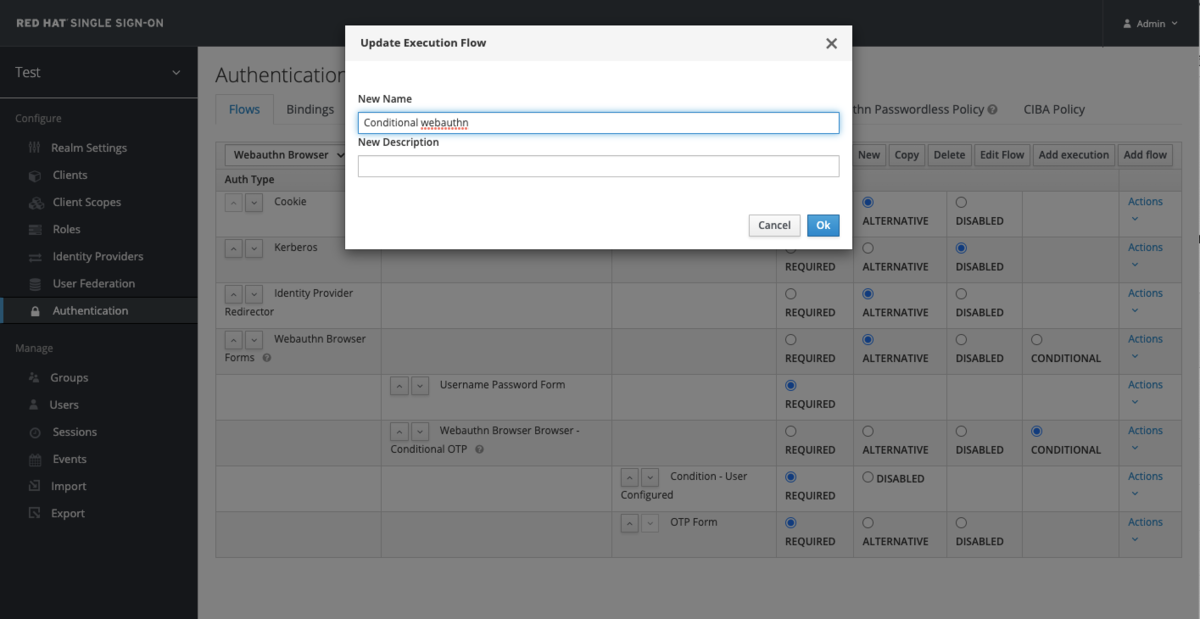This screenshot has height=619, width=1200.
Task: Click the Edit Flow button
Action: [x=1002, y=155]
